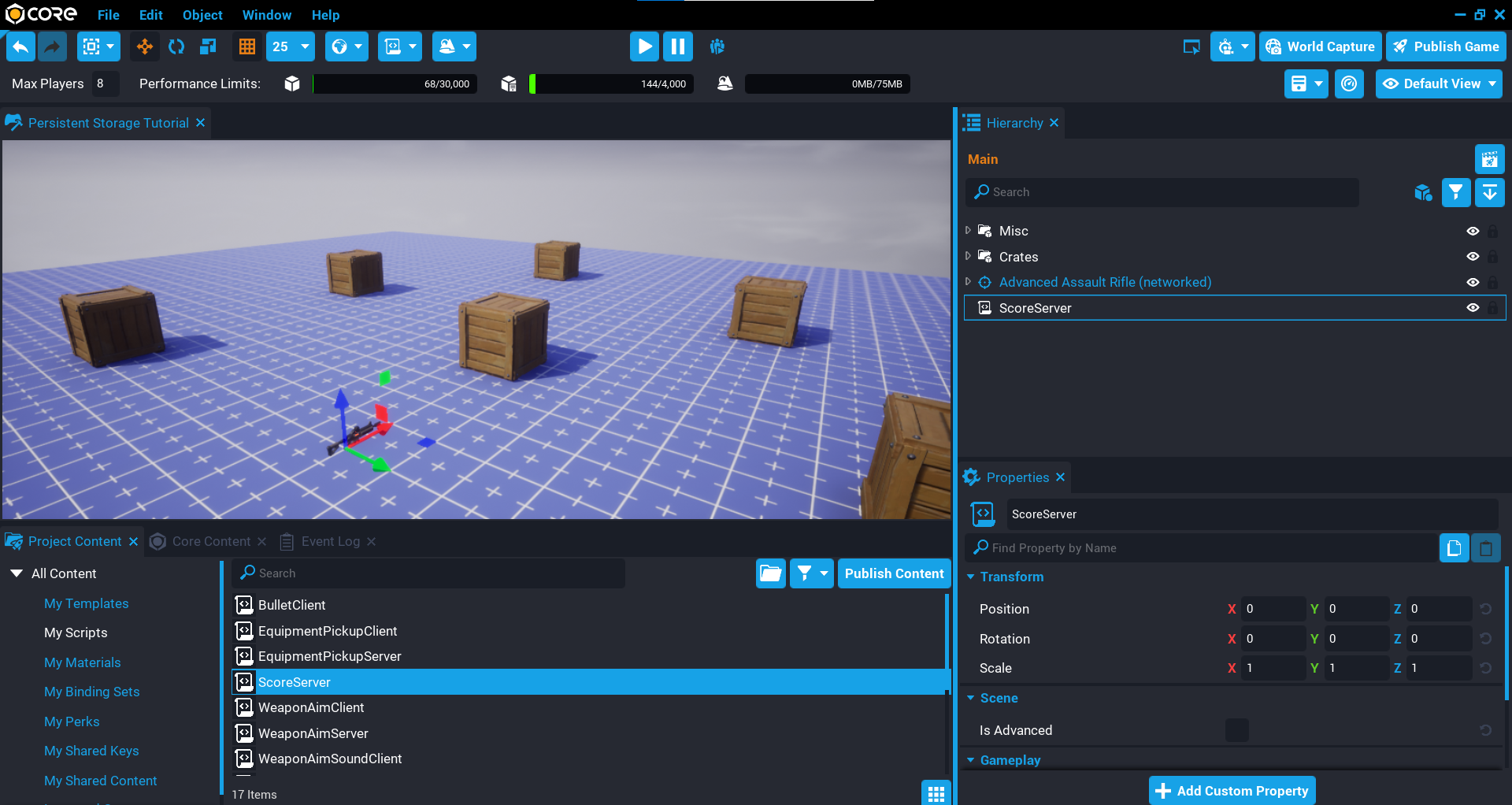Click Add Custom Property button
This screenshot has width=1512, height=805.
click(1232, 791)
